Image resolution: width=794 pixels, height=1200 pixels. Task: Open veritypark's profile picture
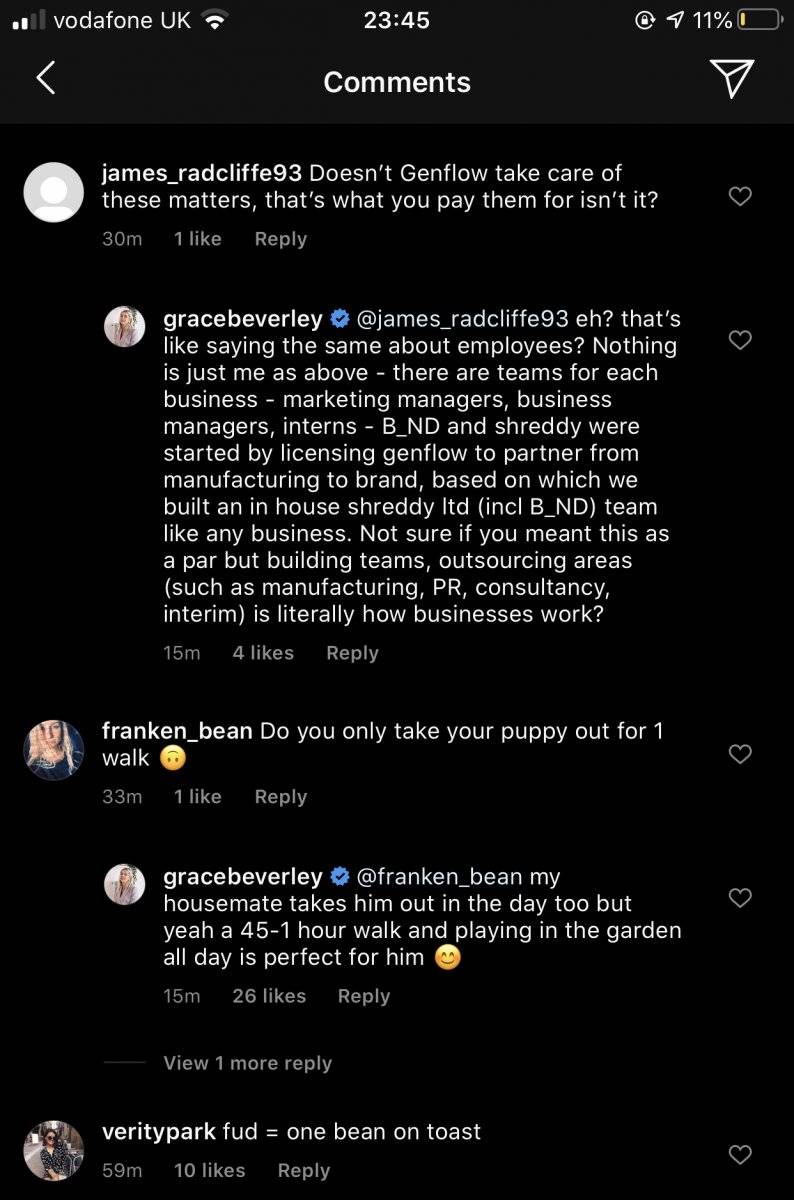pyautogui.click(x=53, y=1150)
